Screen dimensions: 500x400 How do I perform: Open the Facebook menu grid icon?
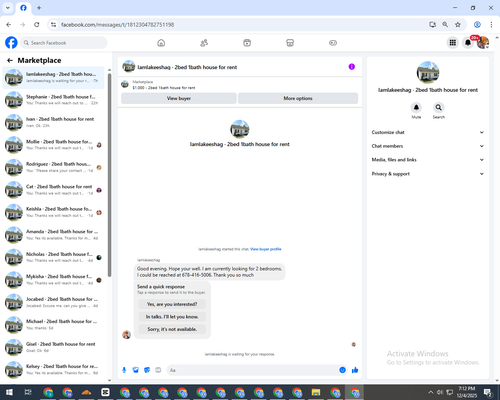tap(453, 43)
